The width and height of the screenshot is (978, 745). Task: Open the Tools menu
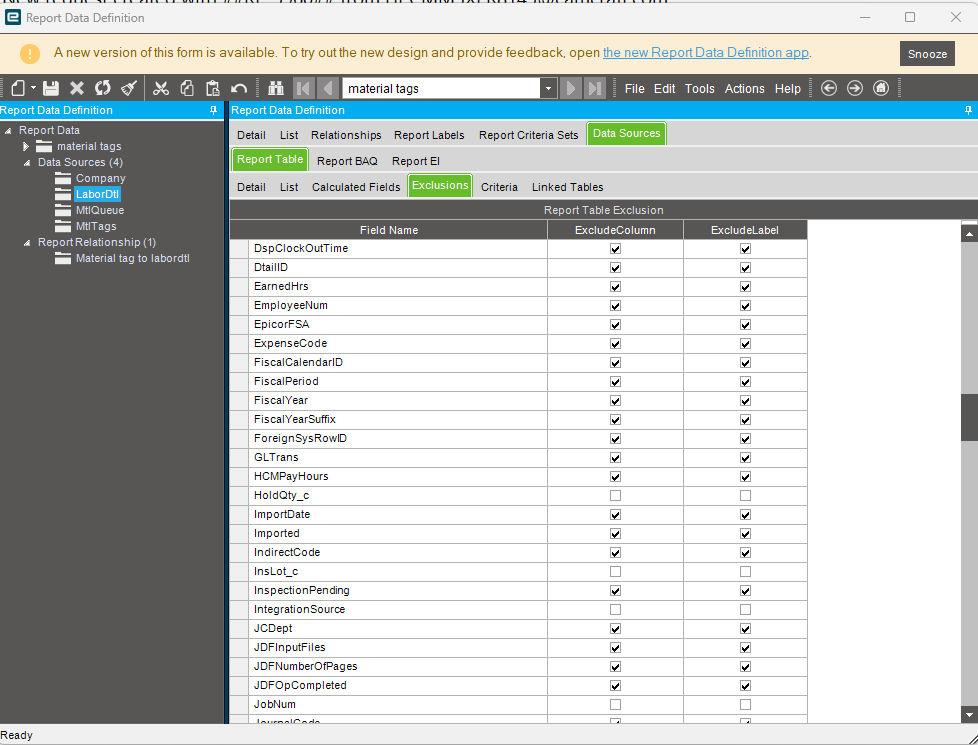tap(699, 89)
